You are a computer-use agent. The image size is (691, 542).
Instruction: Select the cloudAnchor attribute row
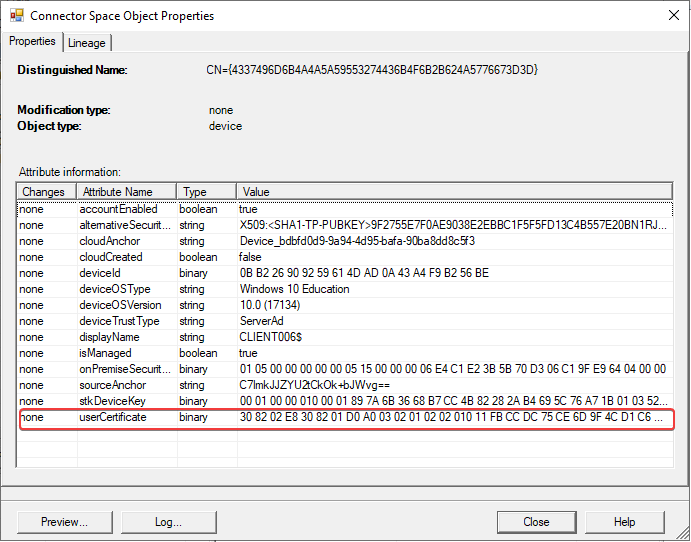pyautogui.click(x=116, y=241)
